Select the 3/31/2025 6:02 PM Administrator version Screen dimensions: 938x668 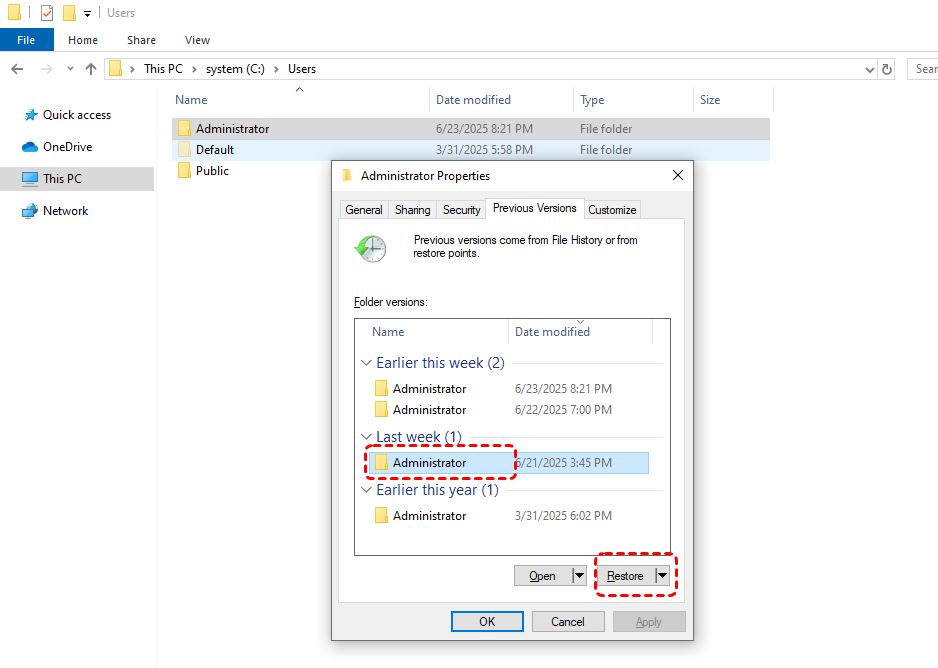508,516
